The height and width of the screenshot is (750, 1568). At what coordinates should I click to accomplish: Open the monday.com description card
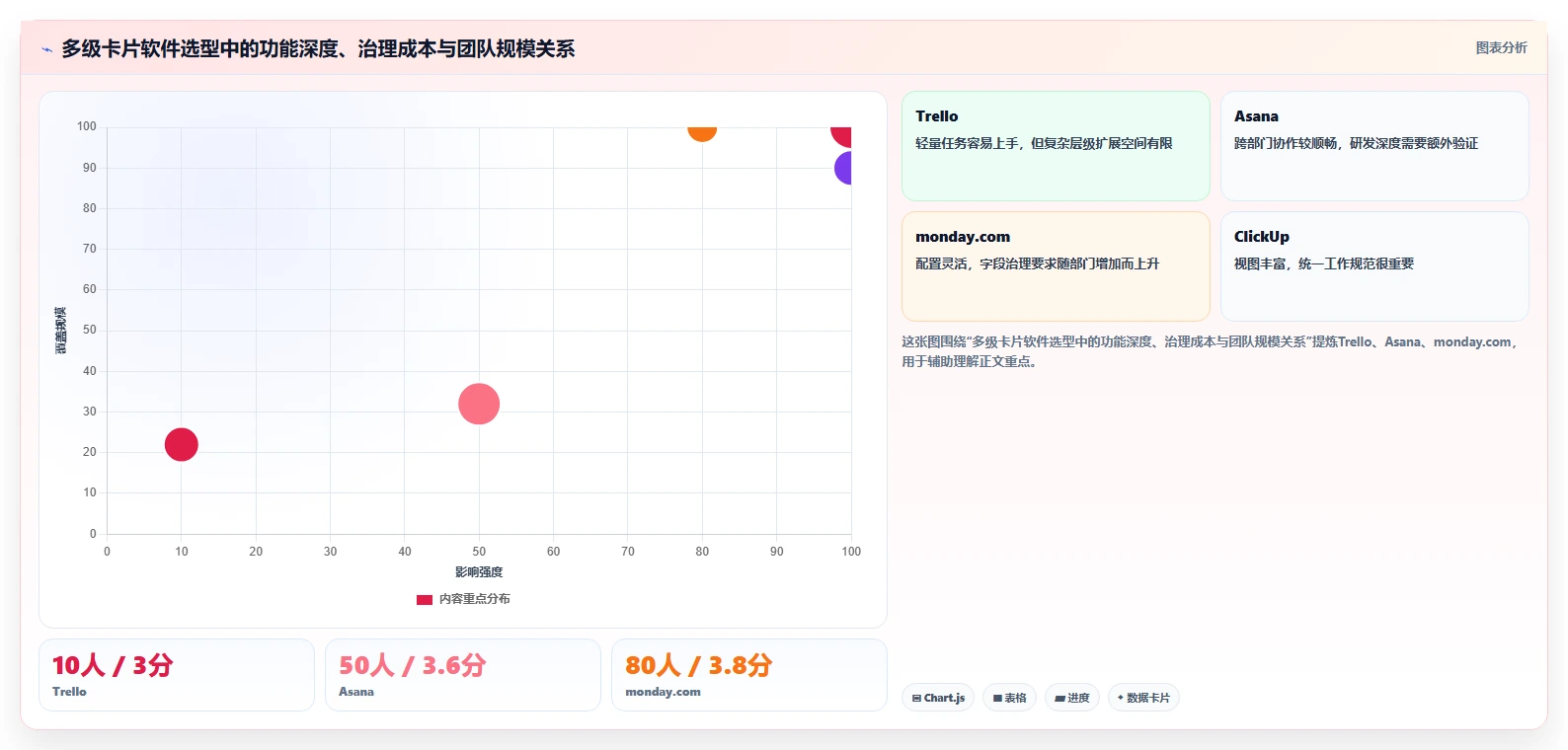coord(1056,266)
